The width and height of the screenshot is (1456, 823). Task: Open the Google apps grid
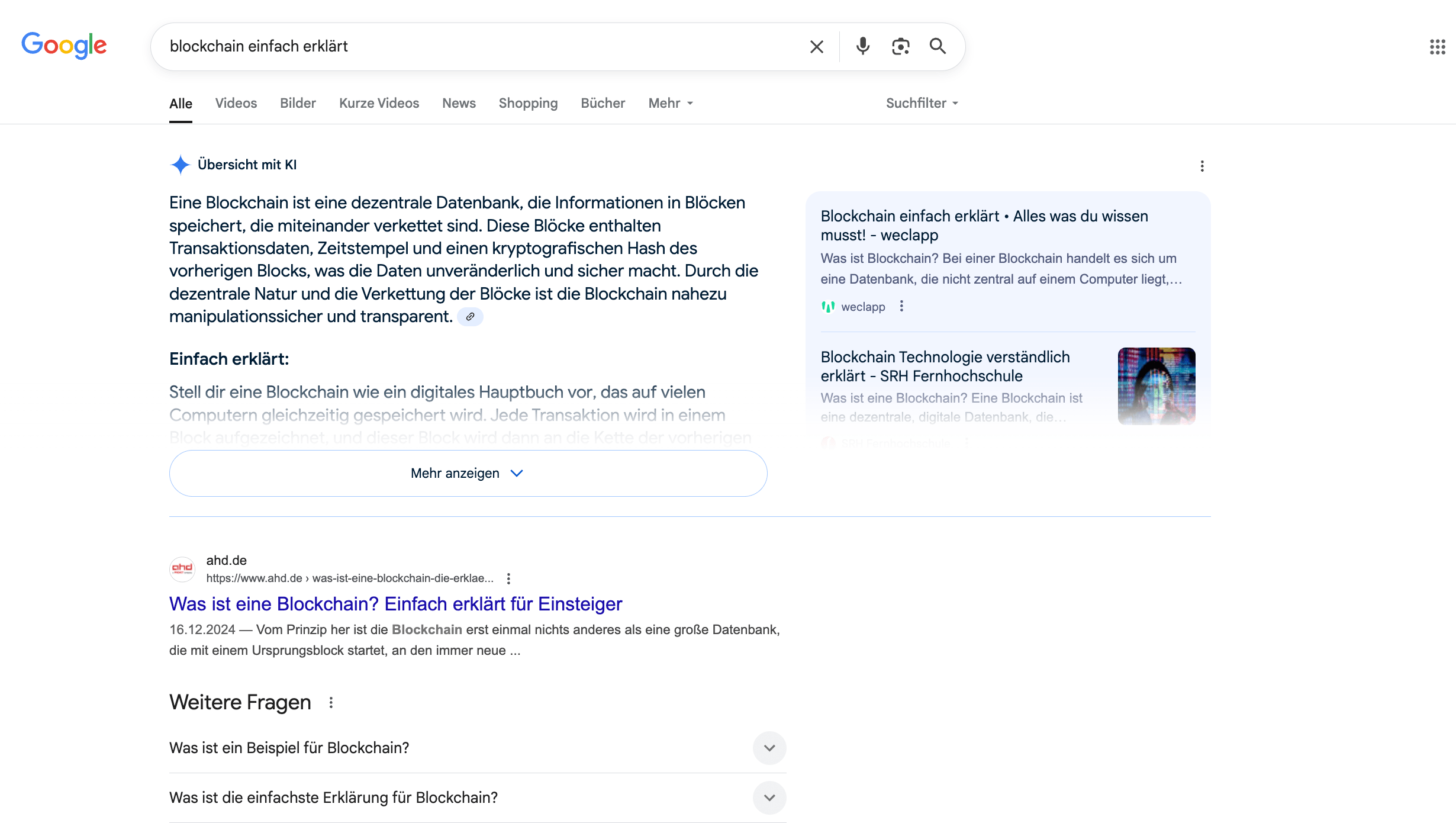pos(1438,47)
